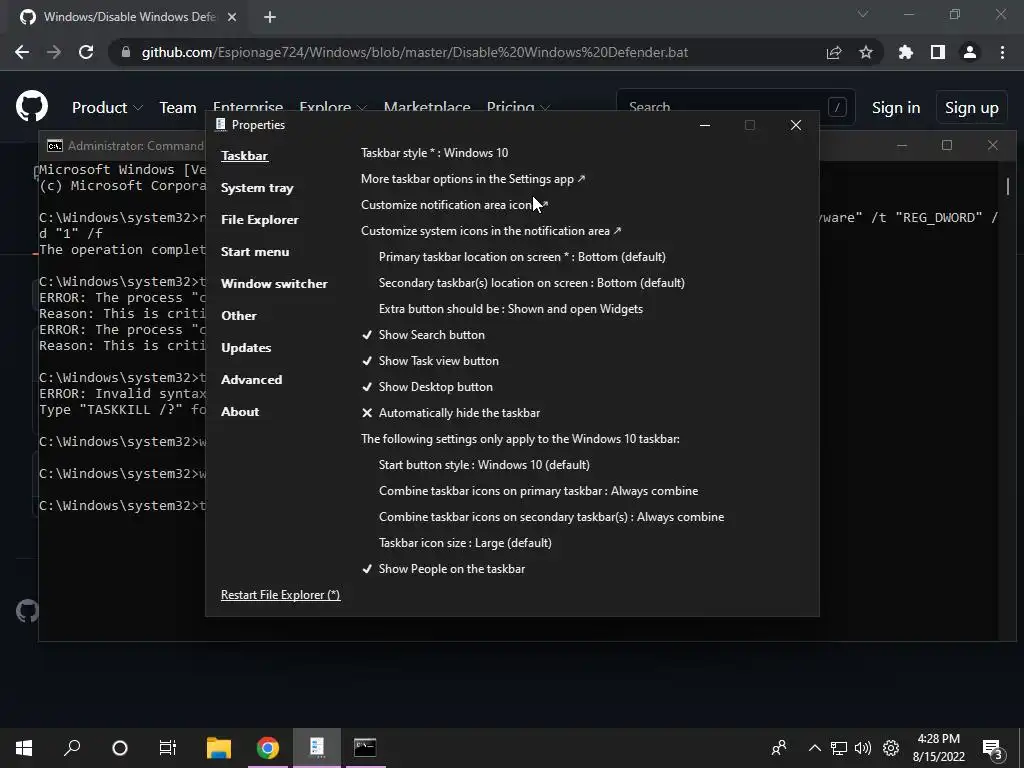Image resolution: width=1024 pixels, height=768 pixels.
Task: Open Task View on taskbar
Action: 168,748
